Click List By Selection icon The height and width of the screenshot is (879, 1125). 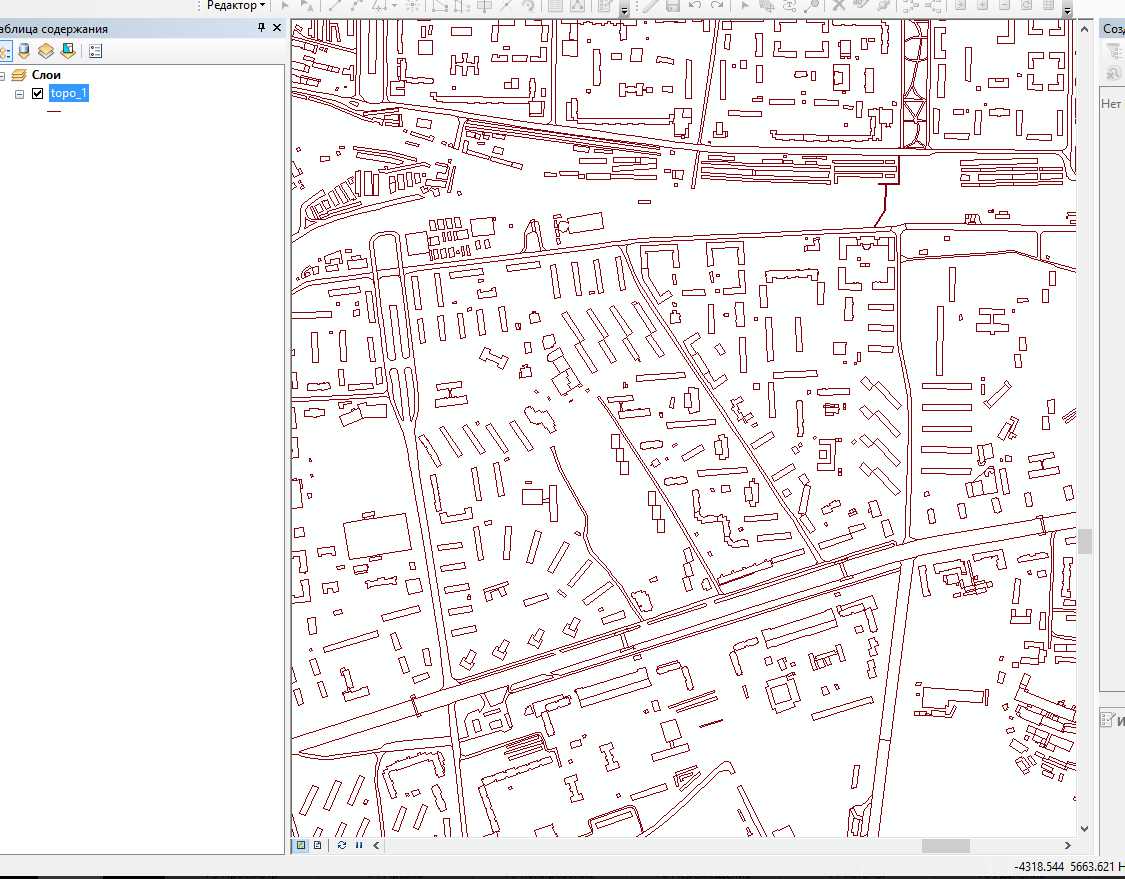tap(68, 51)
